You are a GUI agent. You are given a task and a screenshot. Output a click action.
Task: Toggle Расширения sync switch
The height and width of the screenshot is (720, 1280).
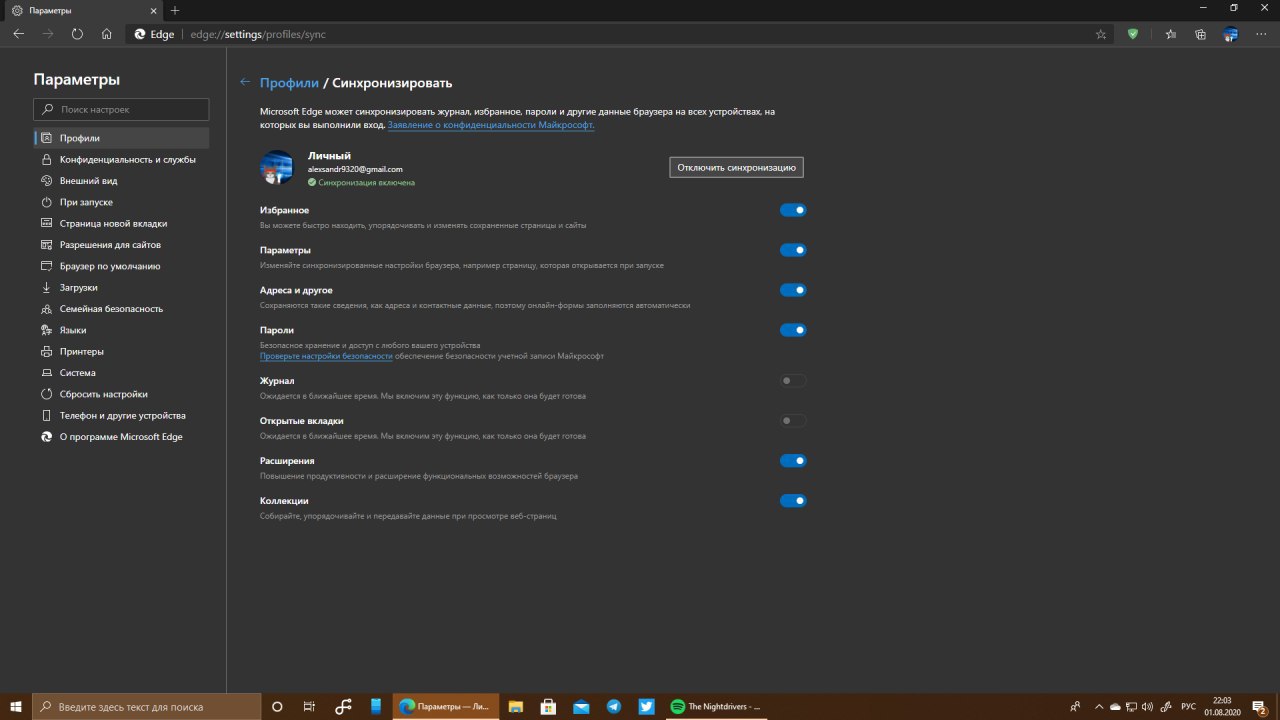793,461
